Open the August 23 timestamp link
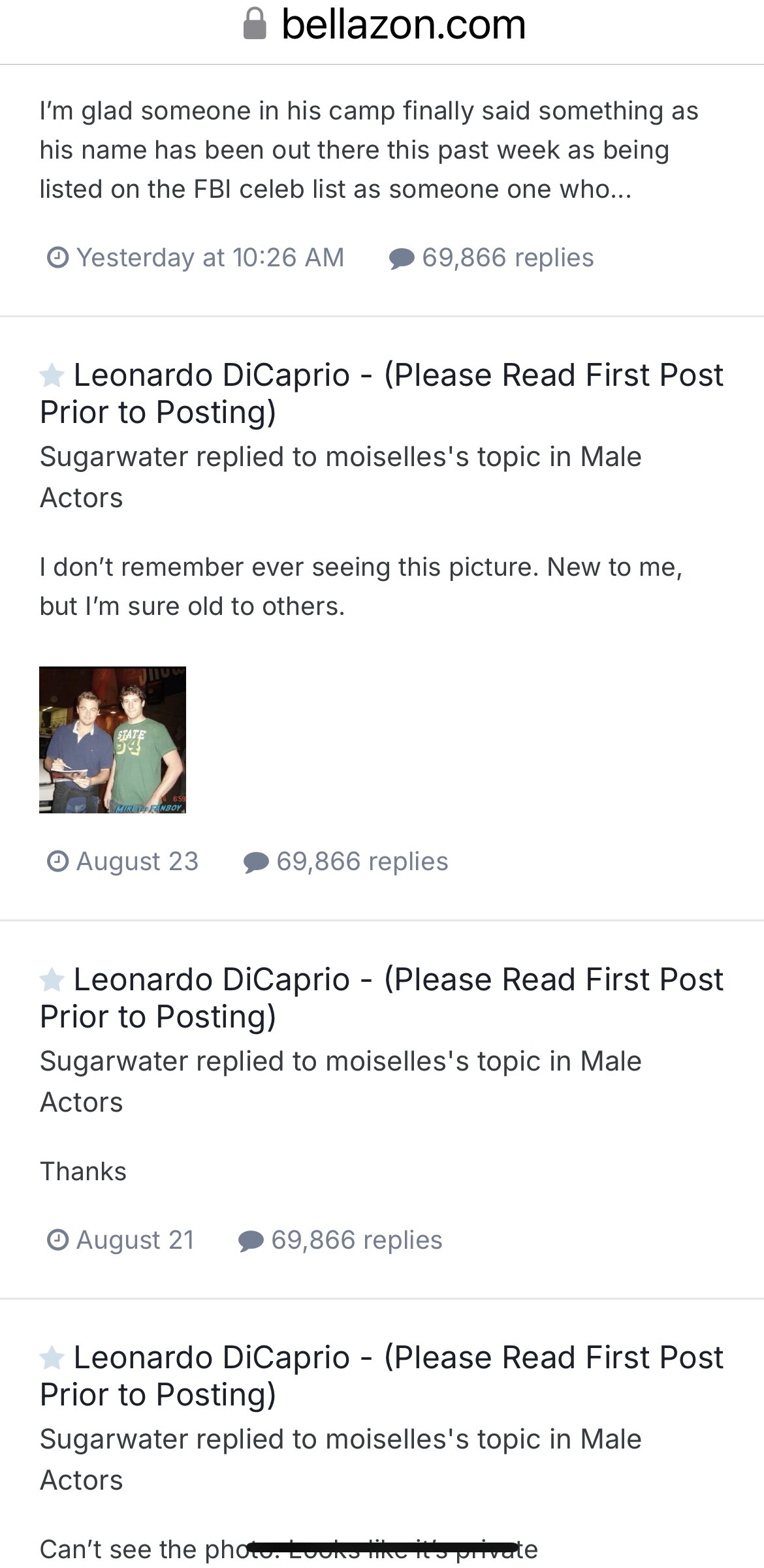Viewport: 764px width, 1568px height. 137,861
